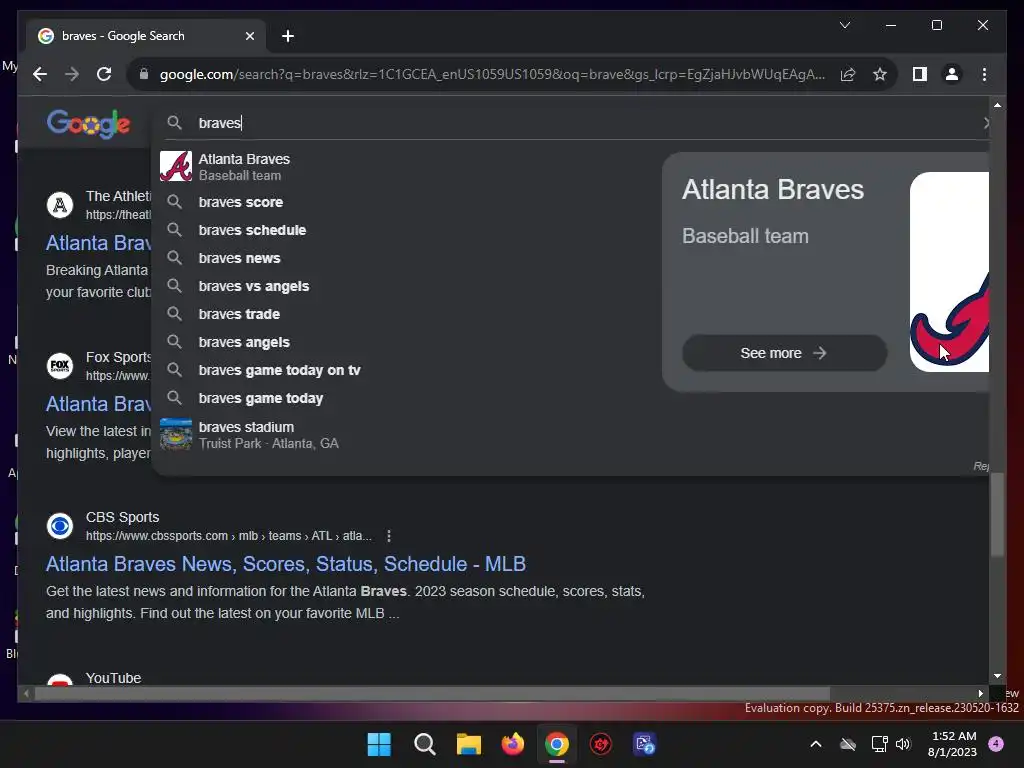
Task: Click the Google logo
Action: (88, 123)
